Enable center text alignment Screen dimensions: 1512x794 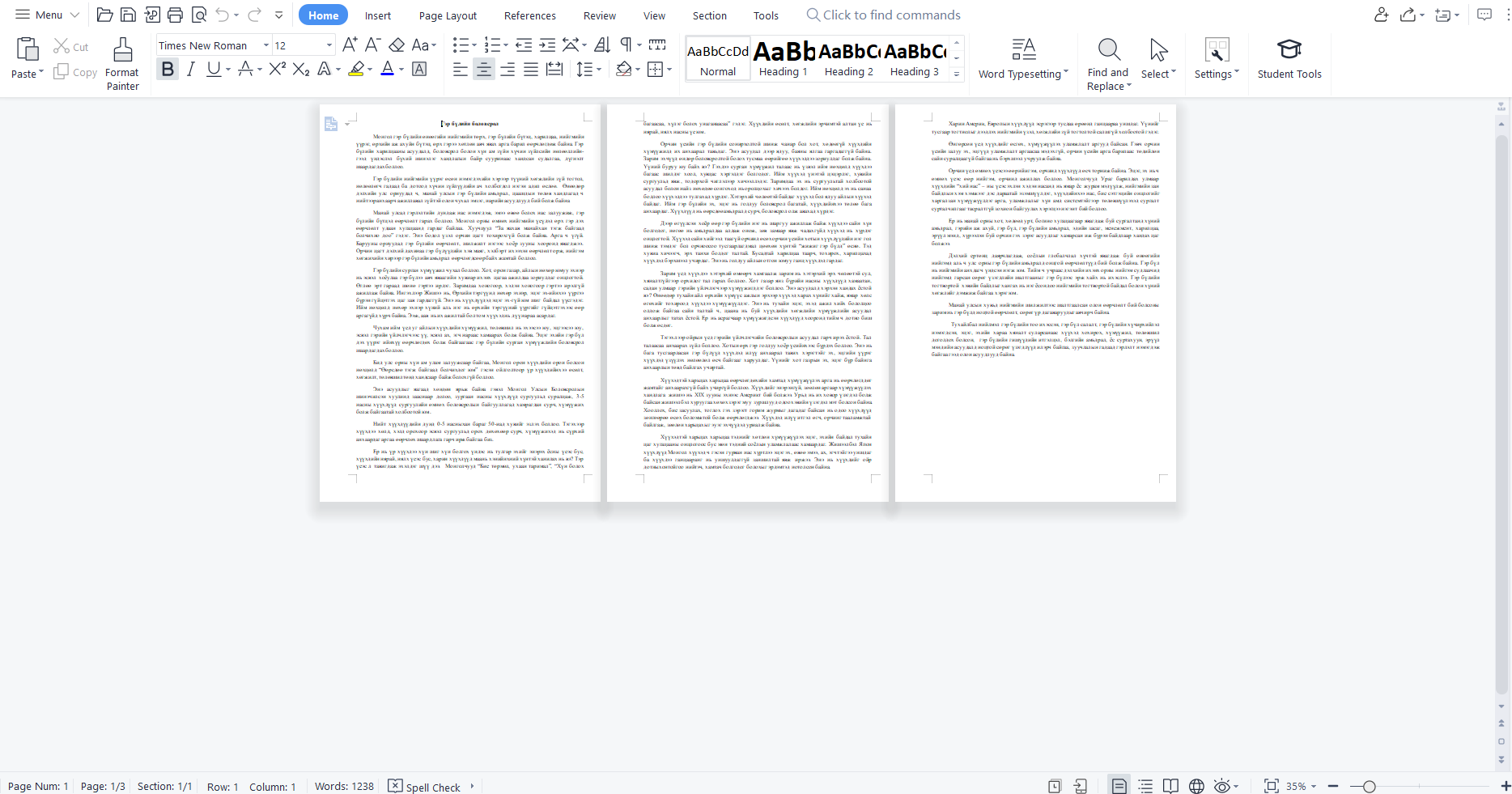click(483, 70)
